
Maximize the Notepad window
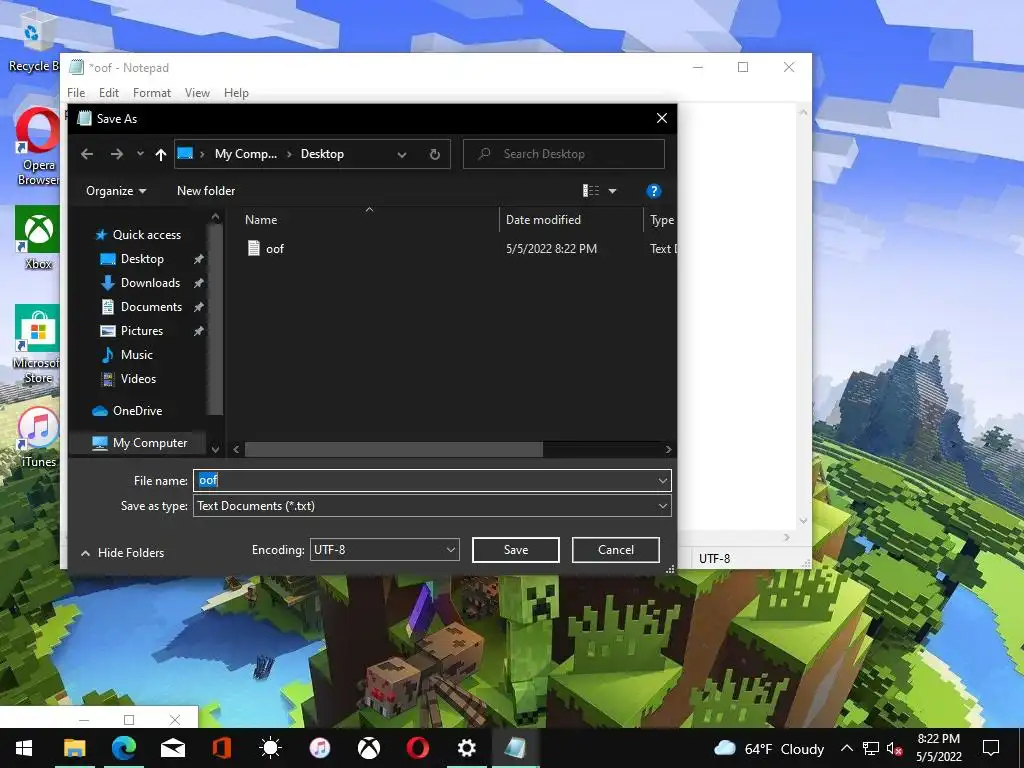click(x=743, y=67)
